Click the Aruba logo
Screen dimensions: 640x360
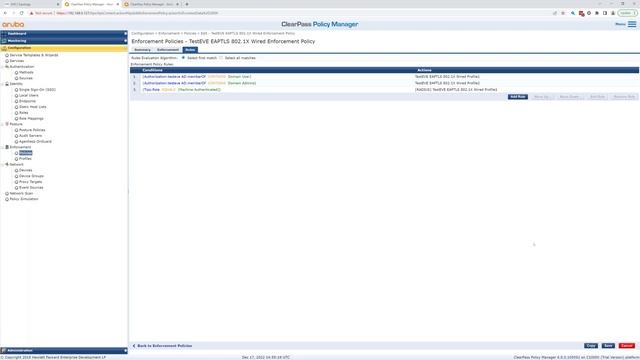13,24
